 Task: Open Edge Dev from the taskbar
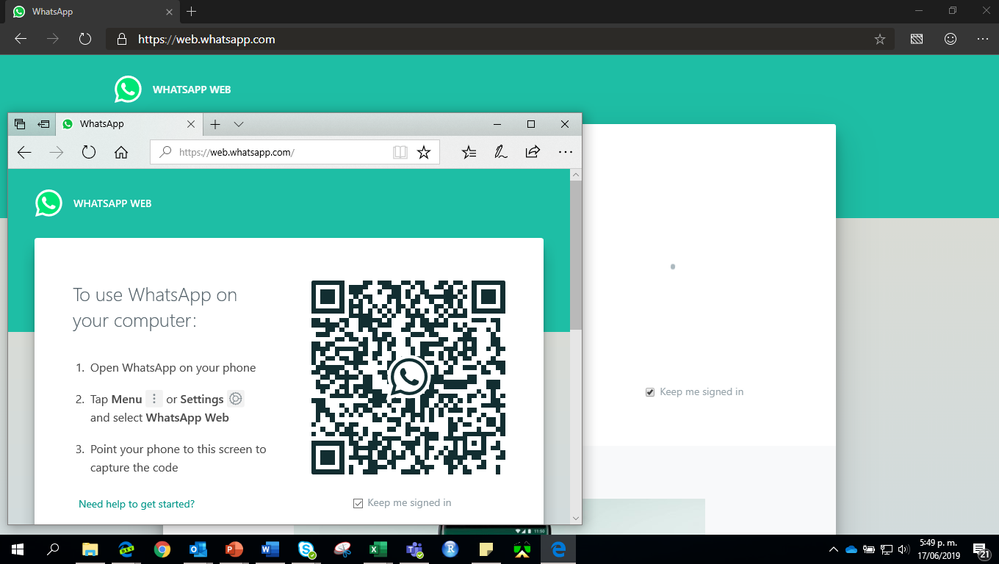point(126,549)
